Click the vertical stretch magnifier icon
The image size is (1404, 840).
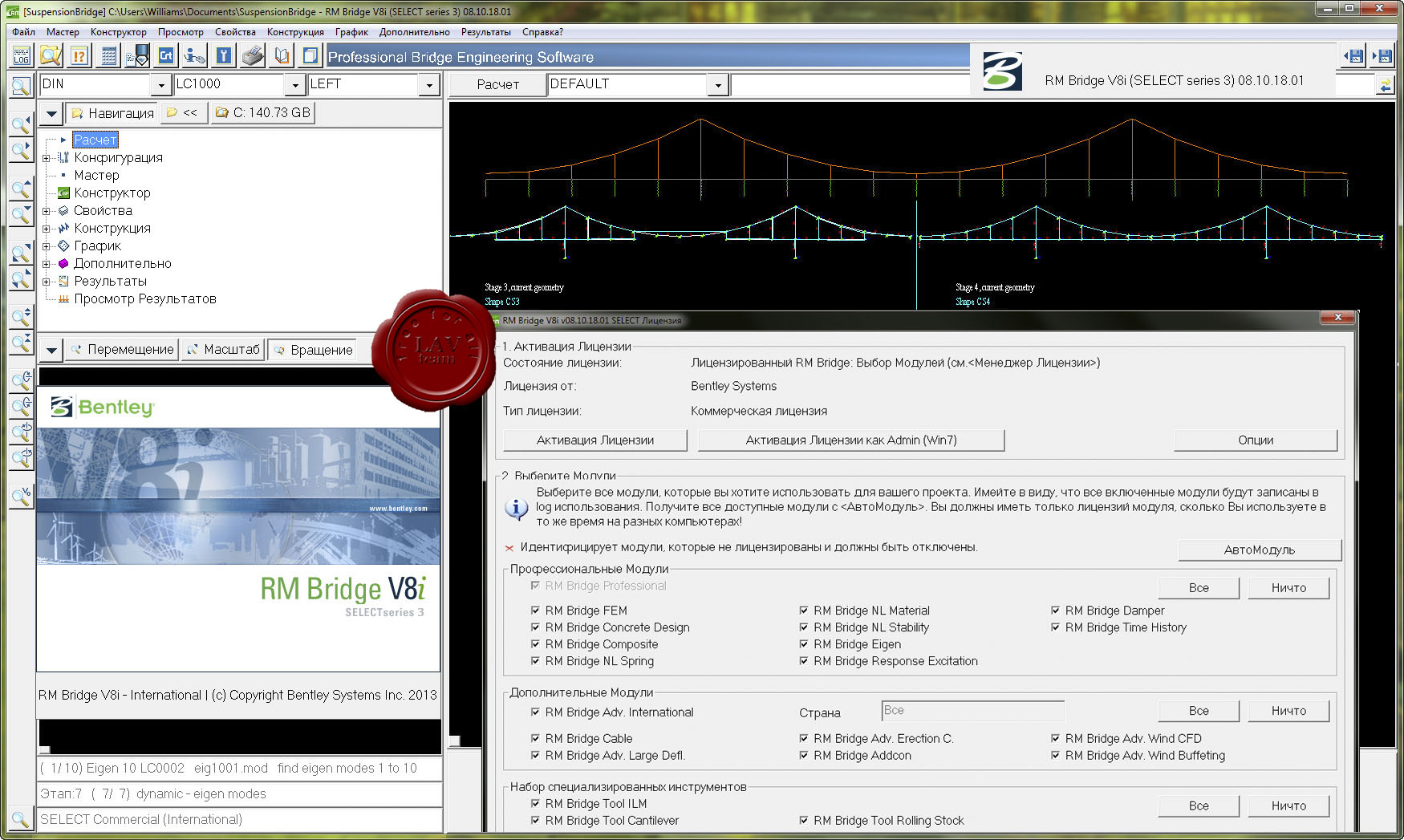(22, 317)
